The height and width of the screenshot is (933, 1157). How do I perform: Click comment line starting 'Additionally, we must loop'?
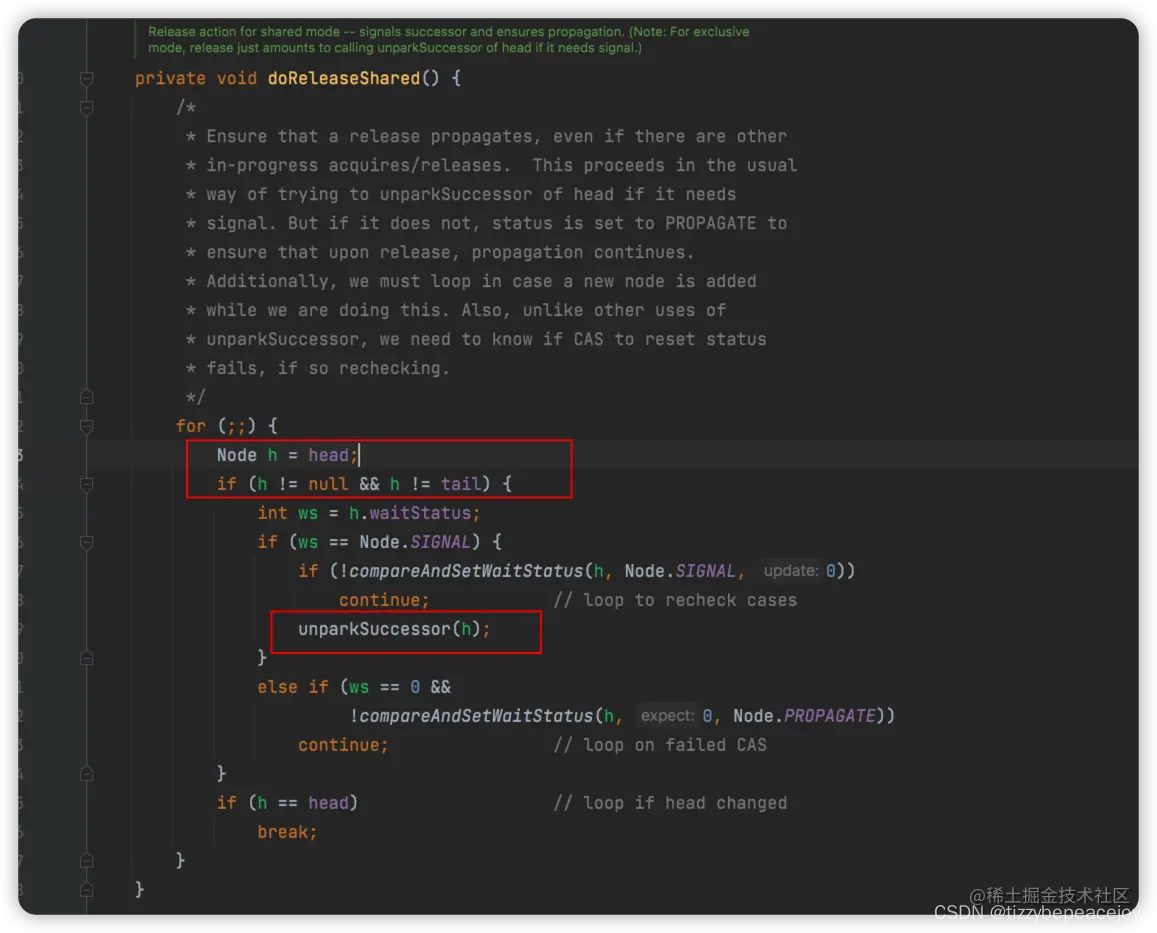click(x=472, y=281)
